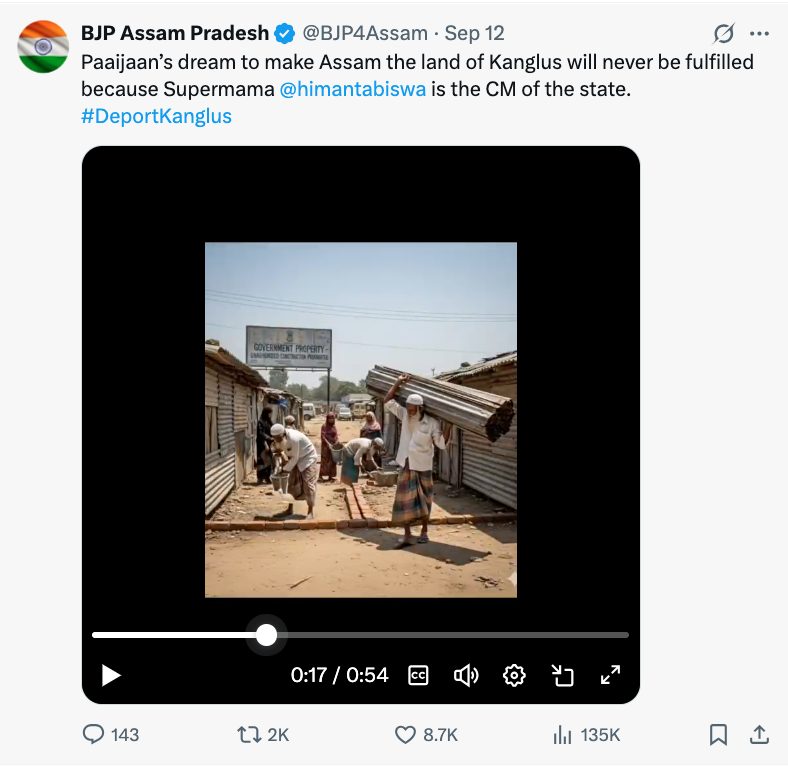Open the @himantabiswa mention link
This screenshot has height=766, width=788.
[353, 89]
